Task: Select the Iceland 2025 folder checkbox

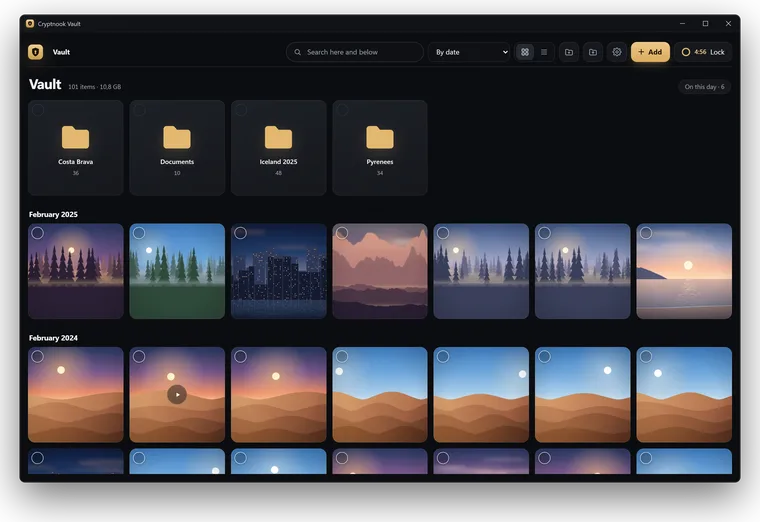Action: pos(241,110)
